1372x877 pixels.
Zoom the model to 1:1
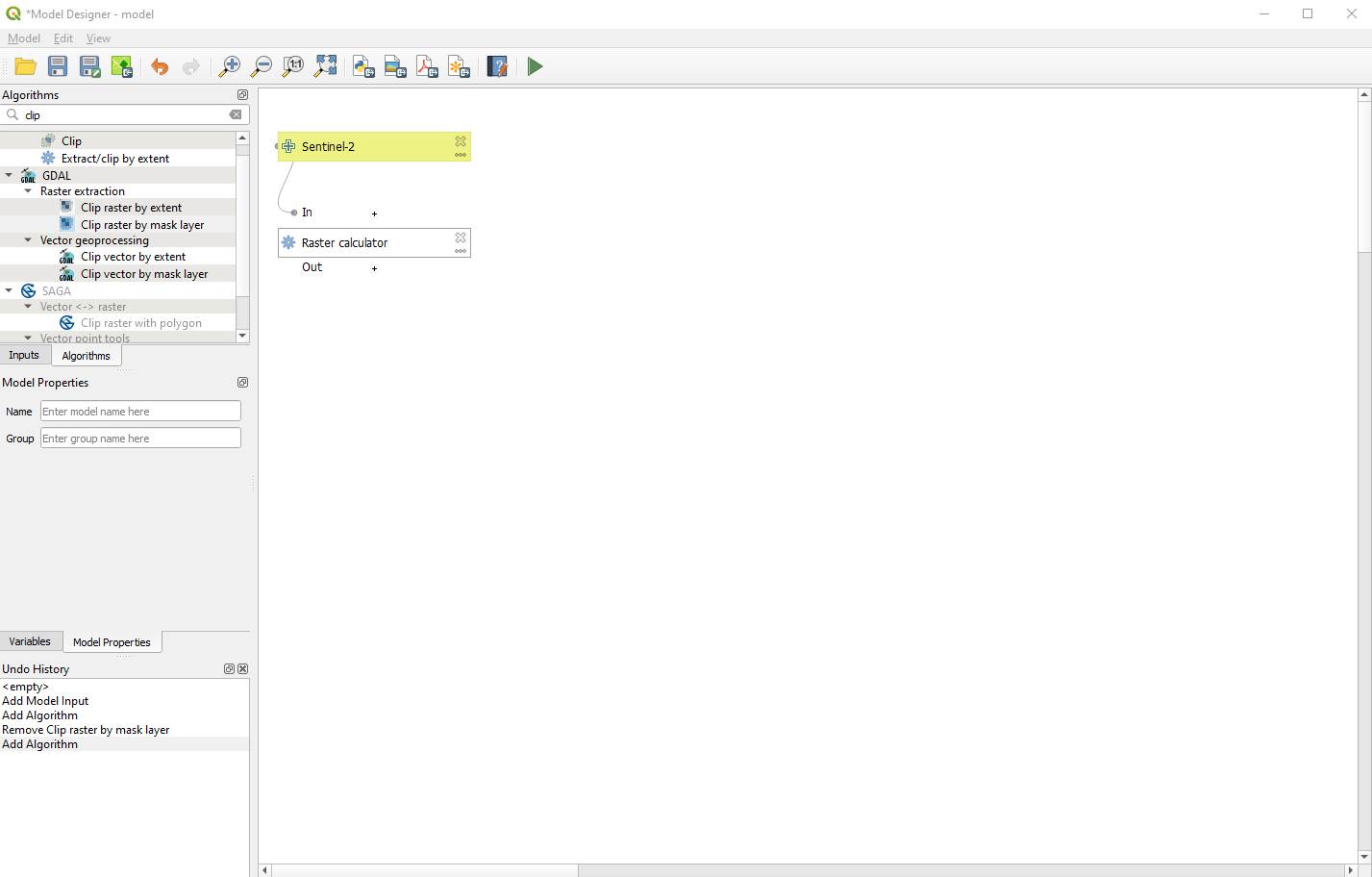click(293, 66)
